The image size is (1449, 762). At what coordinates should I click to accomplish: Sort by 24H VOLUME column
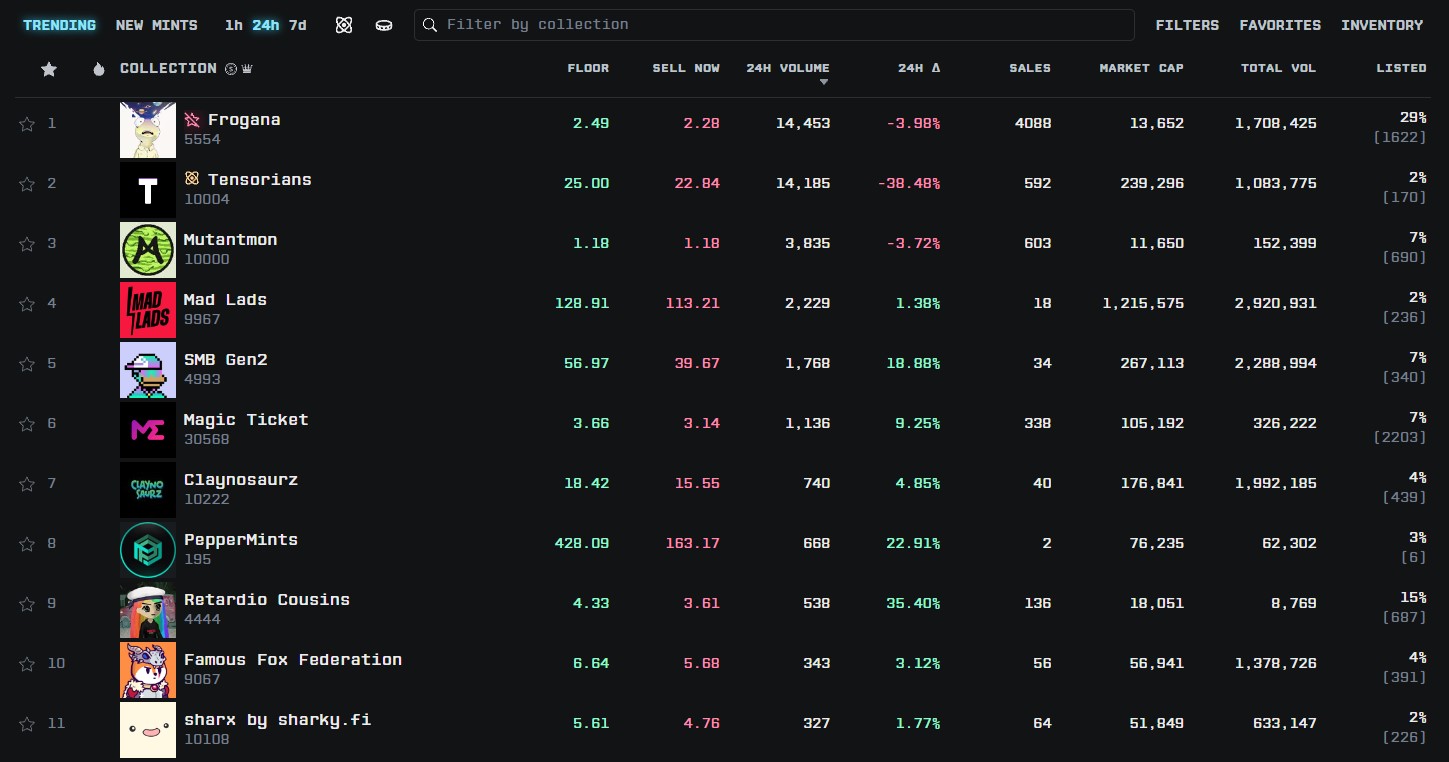click(x=788, y=68)
